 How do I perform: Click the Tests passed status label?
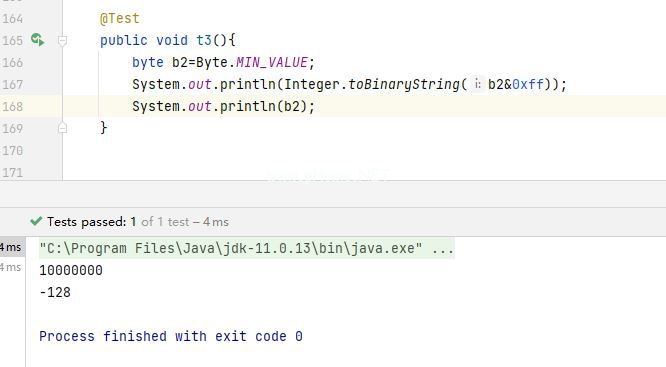(x=91, y=222)
